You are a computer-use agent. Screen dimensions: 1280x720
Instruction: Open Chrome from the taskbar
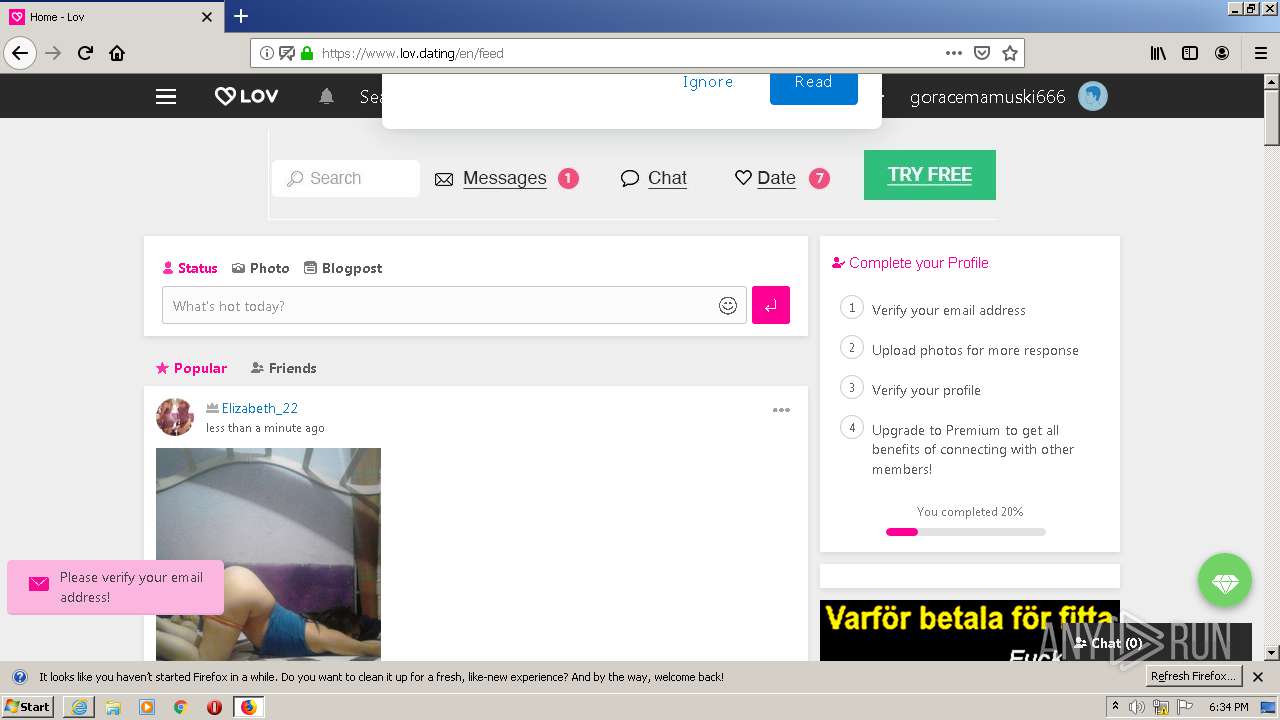coord(180,707)
